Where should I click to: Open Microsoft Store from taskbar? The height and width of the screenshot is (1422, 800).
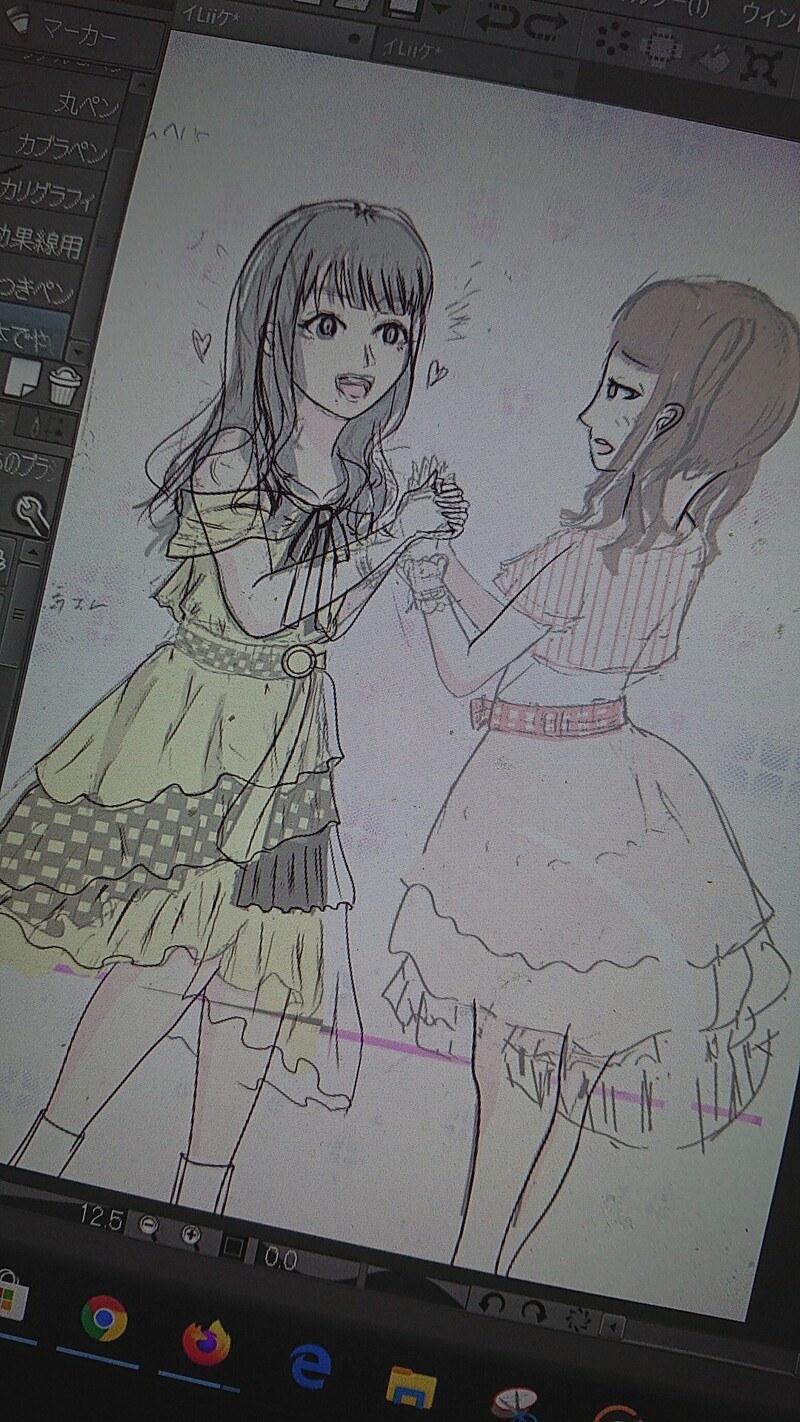[12, 1297]
